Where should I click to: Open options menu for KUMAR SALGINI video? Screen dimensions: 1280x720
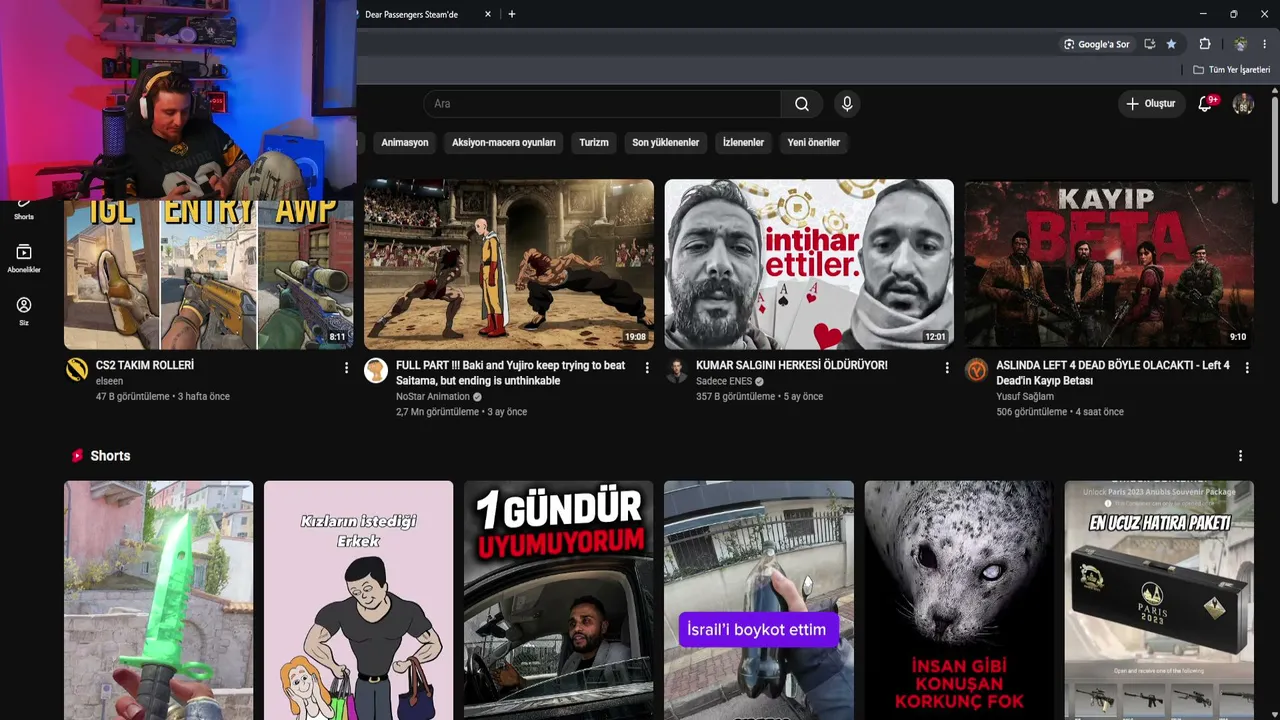coord(947,368)
